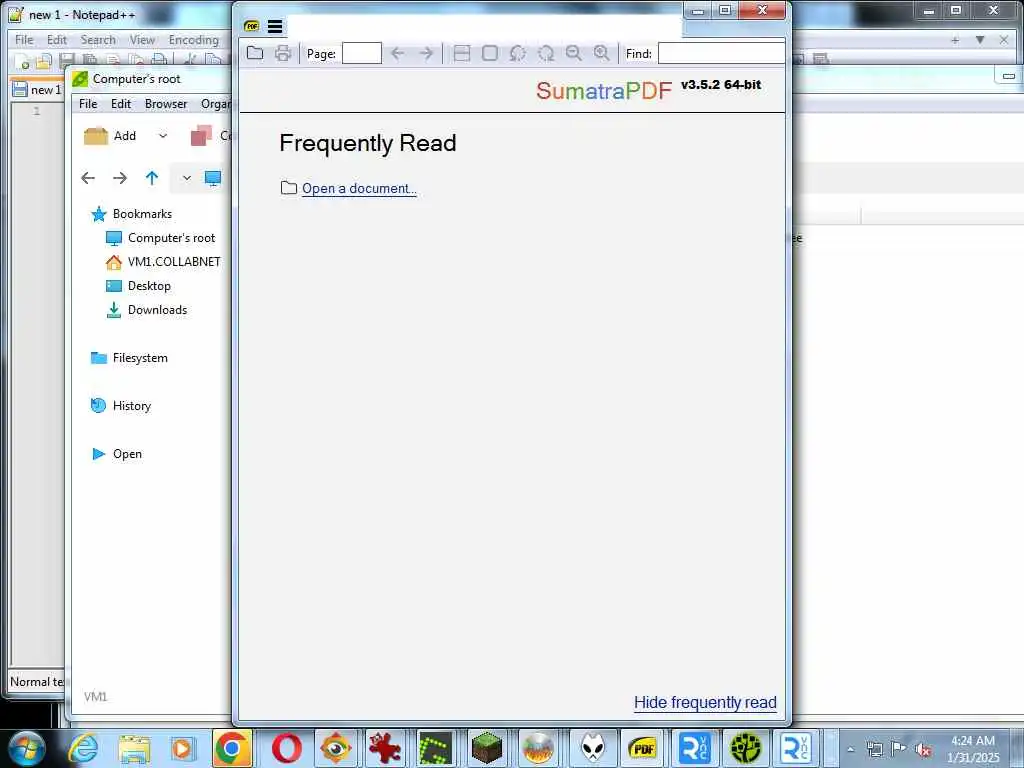Rotate the document right in SumatraPDF
The height and width of the screenshot is (768, 1024).
tap(546, 54)
